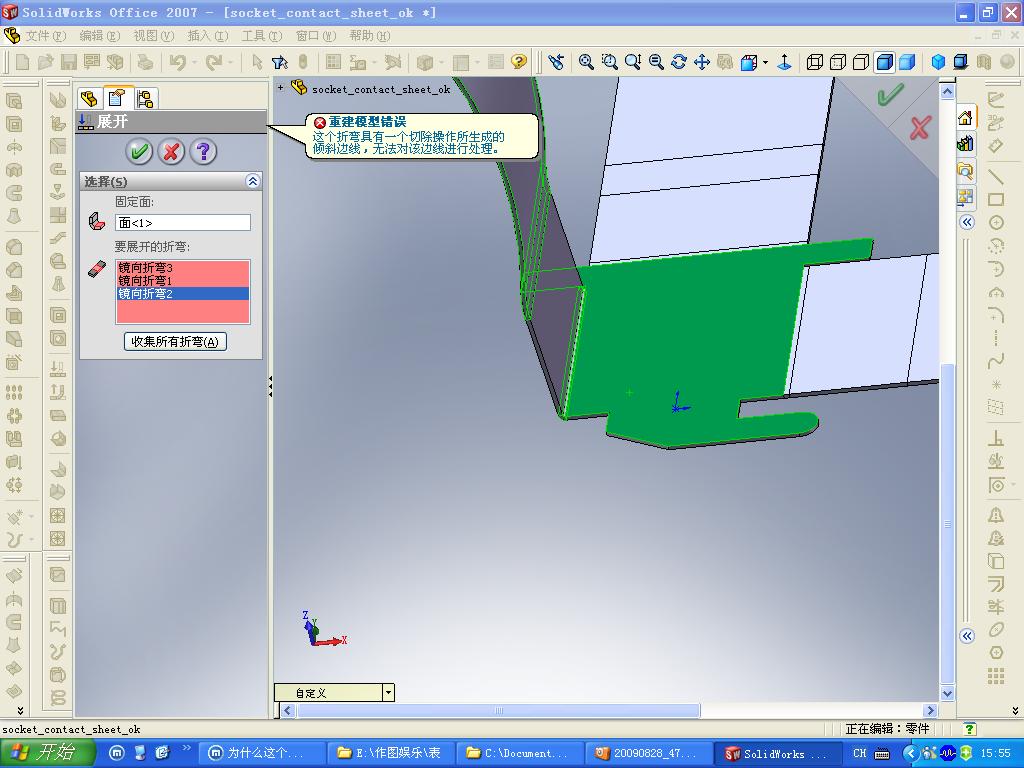The image size is (1024, 768).
Task: Open the SolidWorks Resources task pane tab
Action: [966, 118]
